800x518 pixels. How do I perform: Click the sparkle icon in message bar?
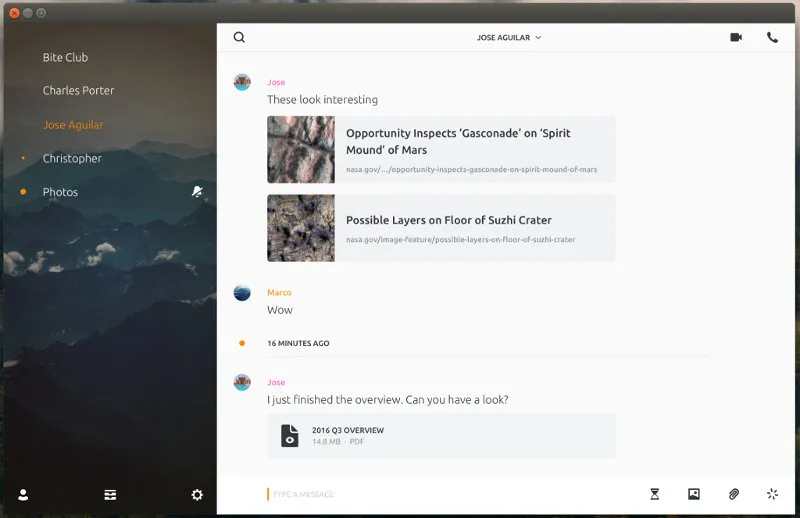point(772,494)
